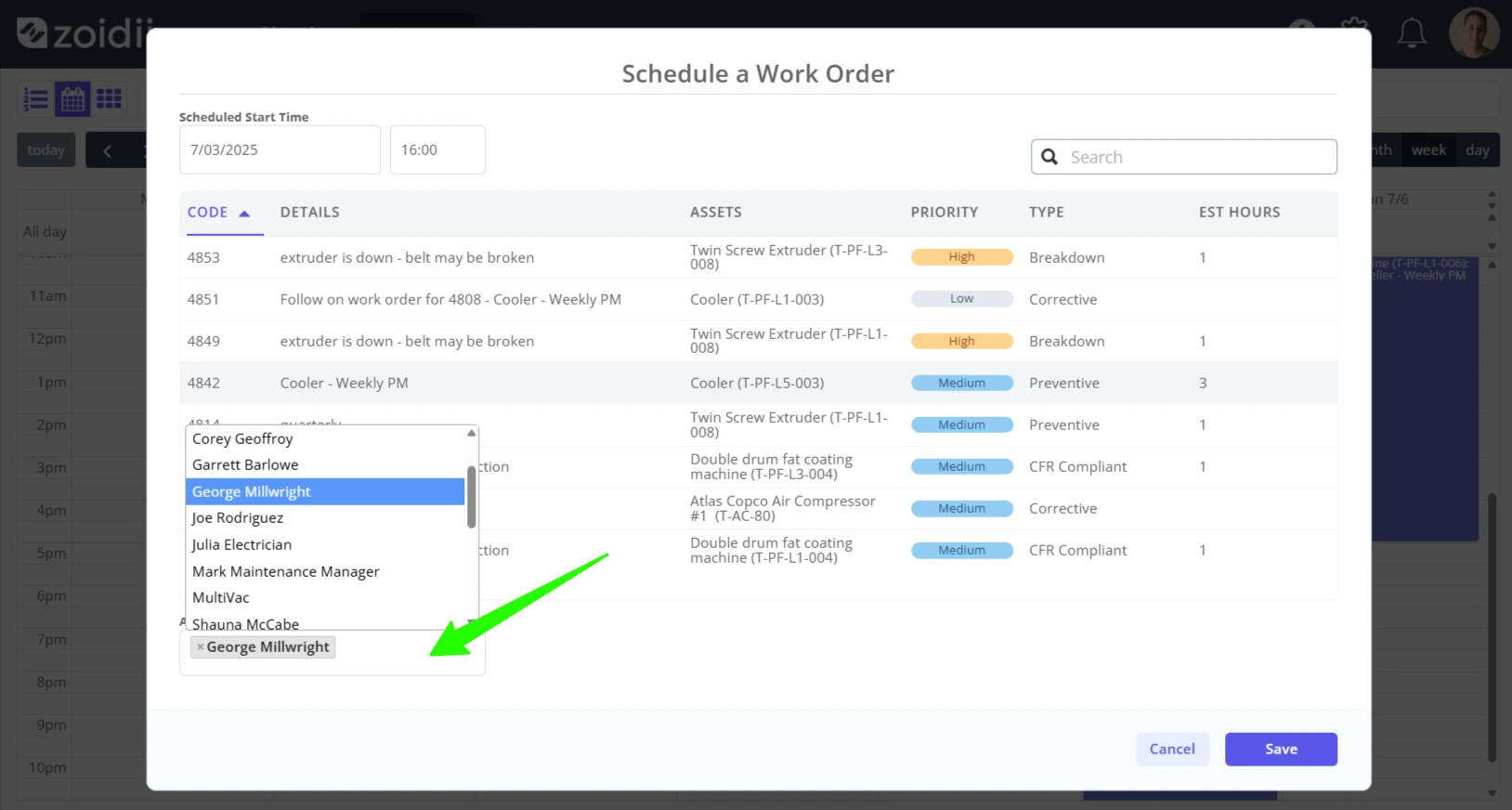This screenshot has height=810, width=1512.
Task: Click Cooler (T-PF-L1-003) asset cell
Action: click(x=757, y=299)
